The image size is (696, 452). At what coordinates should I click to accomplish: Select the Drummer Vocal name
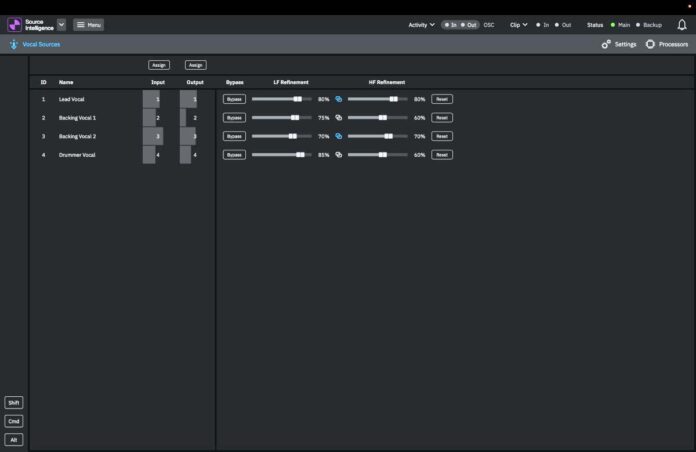pyautogui.click(x=77, y=155)
